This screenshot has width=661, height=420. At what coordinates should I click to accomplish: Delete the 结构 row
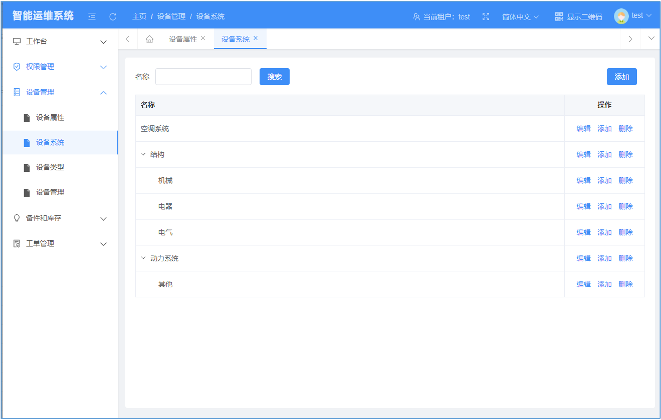(x=626, y=154)
